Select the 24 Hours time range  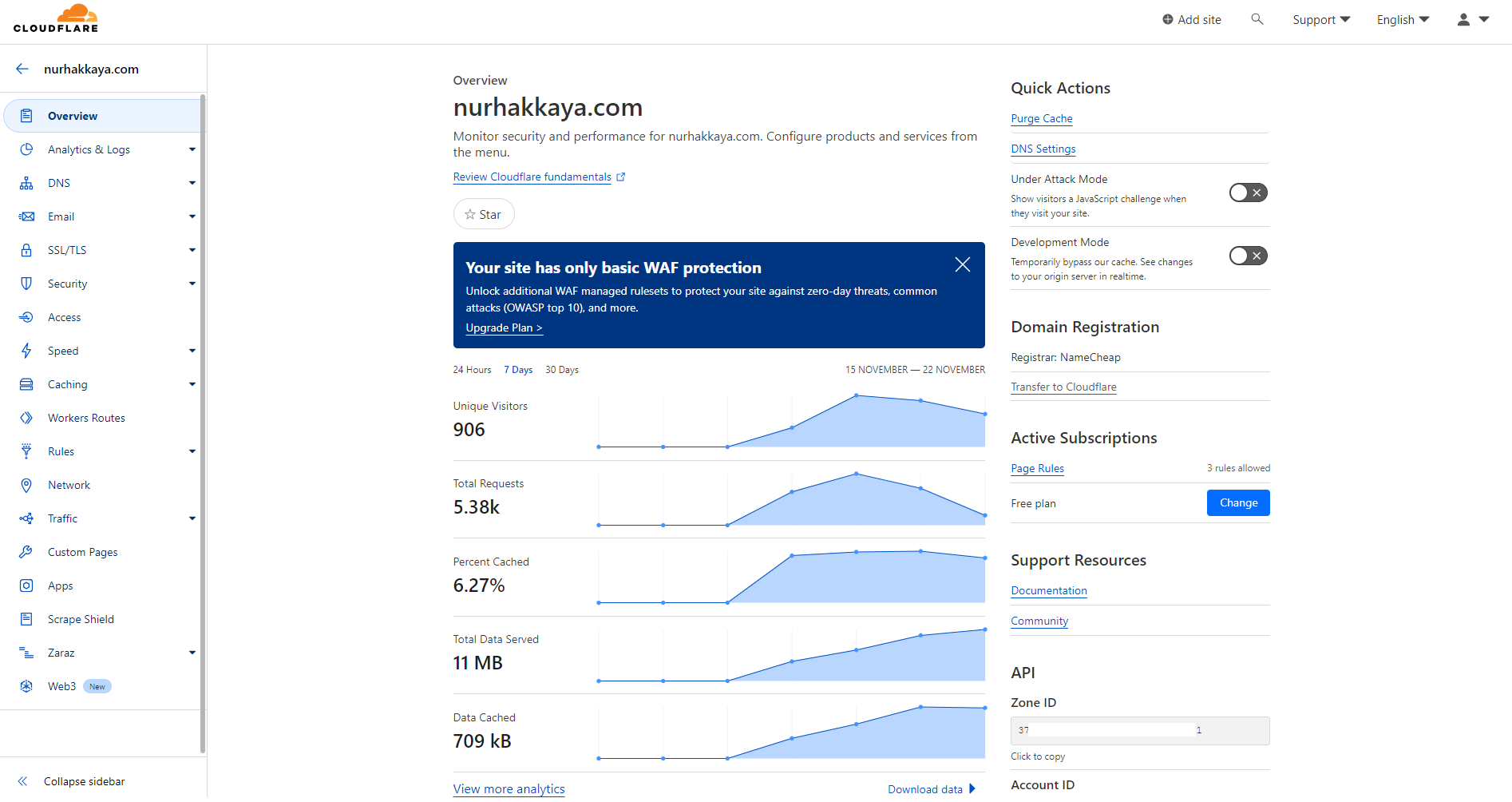click(x=472, y=370)
